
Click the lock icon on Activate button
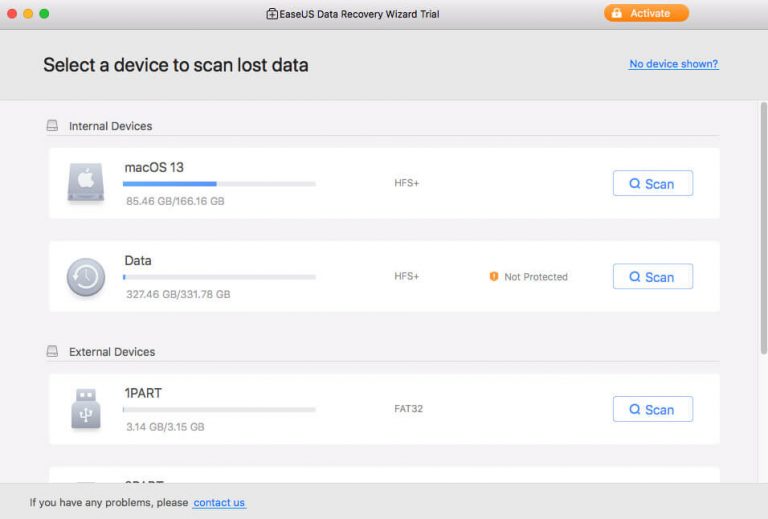pyautogui.click(x=617, y=14)
